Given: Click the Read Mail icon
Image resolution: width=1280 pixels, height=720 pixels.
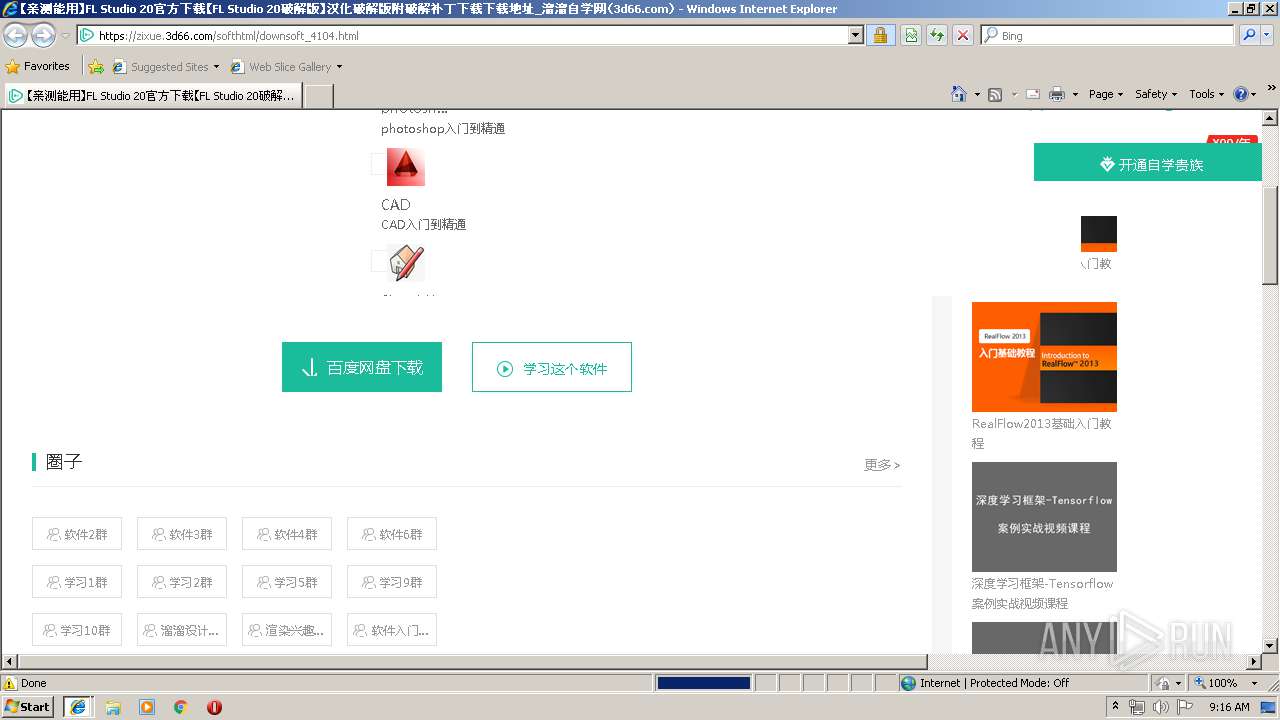Looking at the screenshot, I should 1033,94.
